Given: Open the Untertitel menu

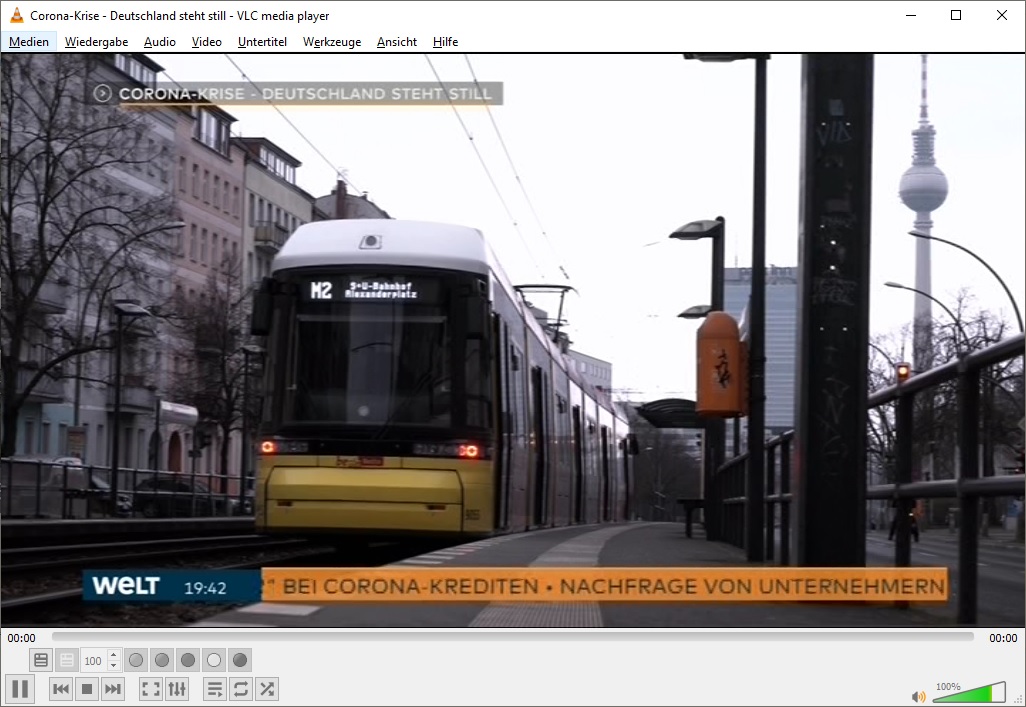Looking at the screenshot, I should (262, 42).
